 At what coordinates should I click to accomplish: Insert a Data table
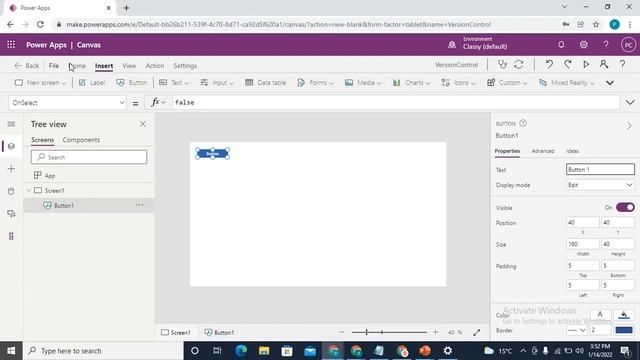tap(265, 83)
